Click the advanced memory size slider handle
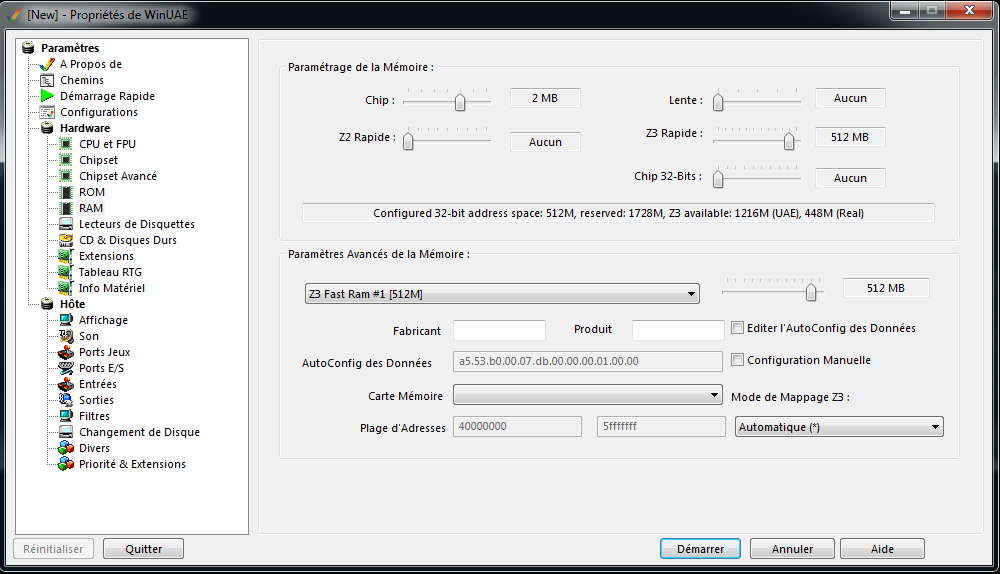Screen dimensions: 1000x574 tap(811, 291)
